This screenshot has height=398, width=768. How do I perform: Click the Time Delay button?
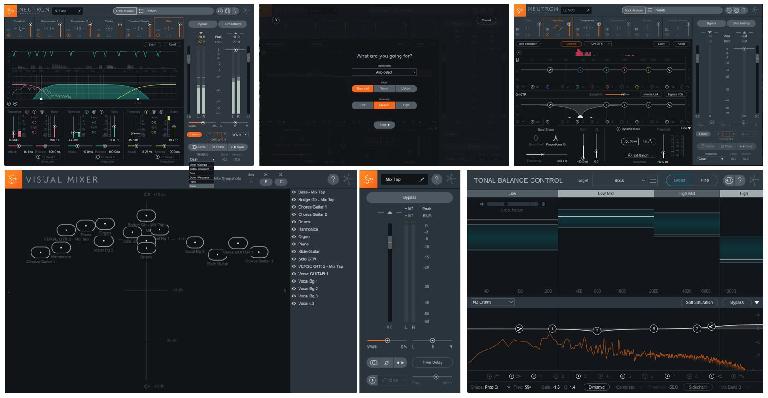[432, 363]
